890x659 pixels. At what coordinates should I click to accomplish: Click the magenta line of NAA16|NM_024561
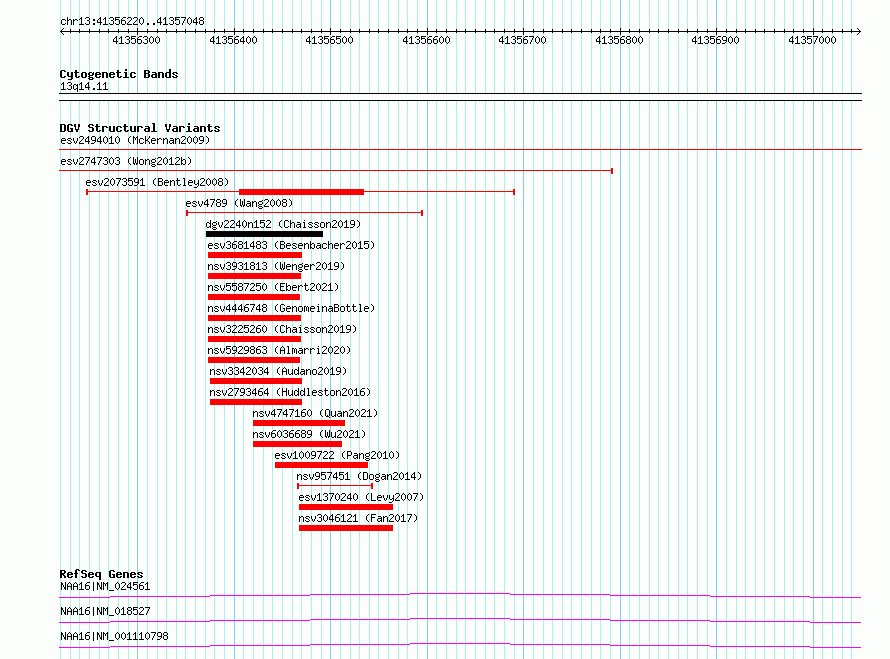(x=460, y=595)
